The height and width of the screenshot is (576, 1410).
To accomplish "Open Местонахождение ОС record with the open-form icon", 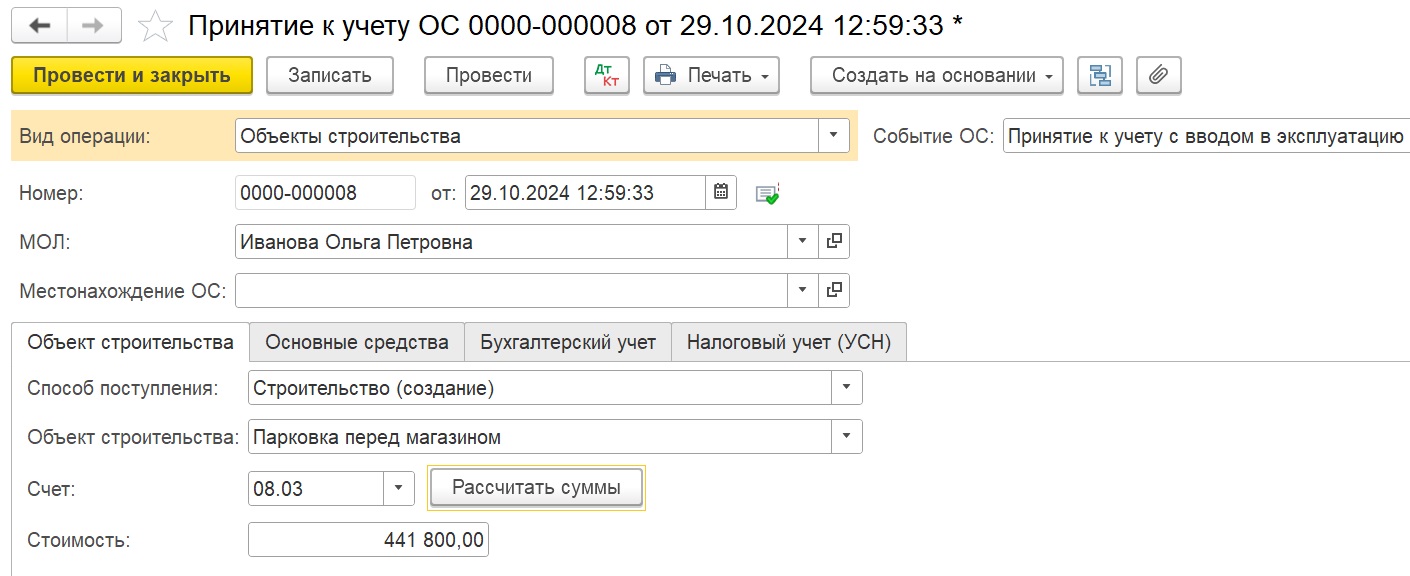I will [834, 291].
